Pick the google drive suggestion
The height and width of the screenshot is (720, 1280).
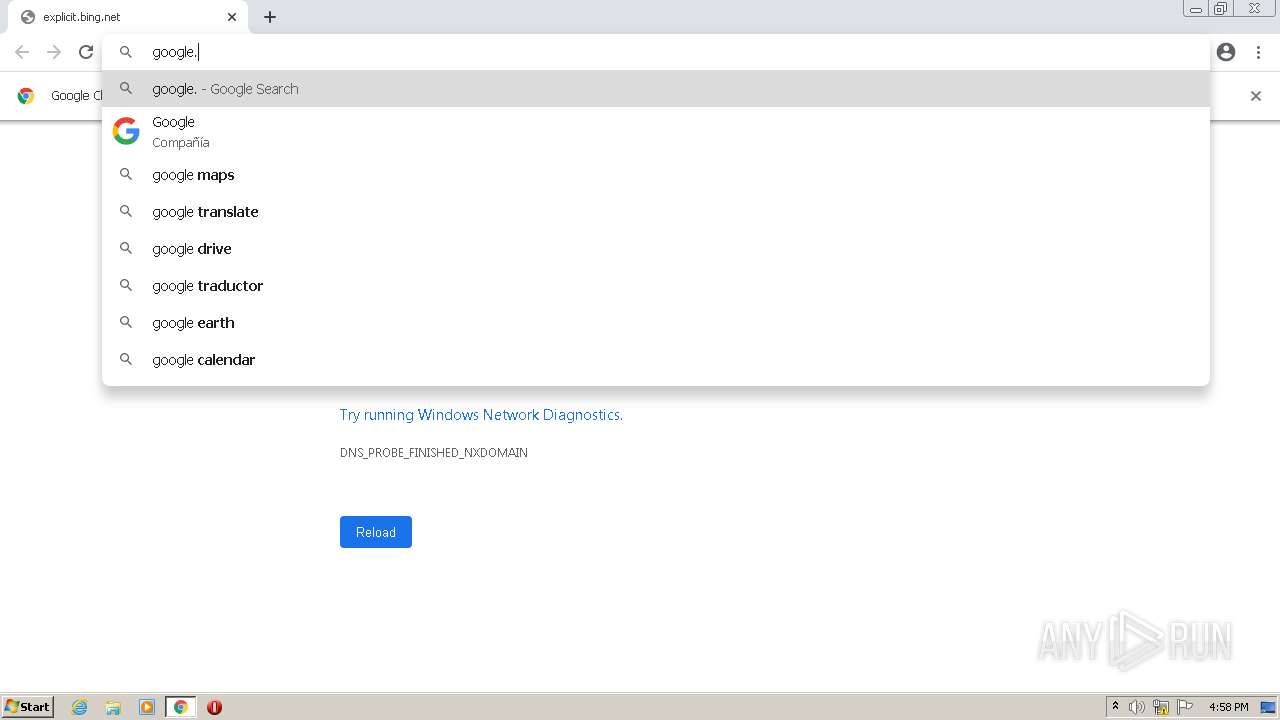coord(656,249)
